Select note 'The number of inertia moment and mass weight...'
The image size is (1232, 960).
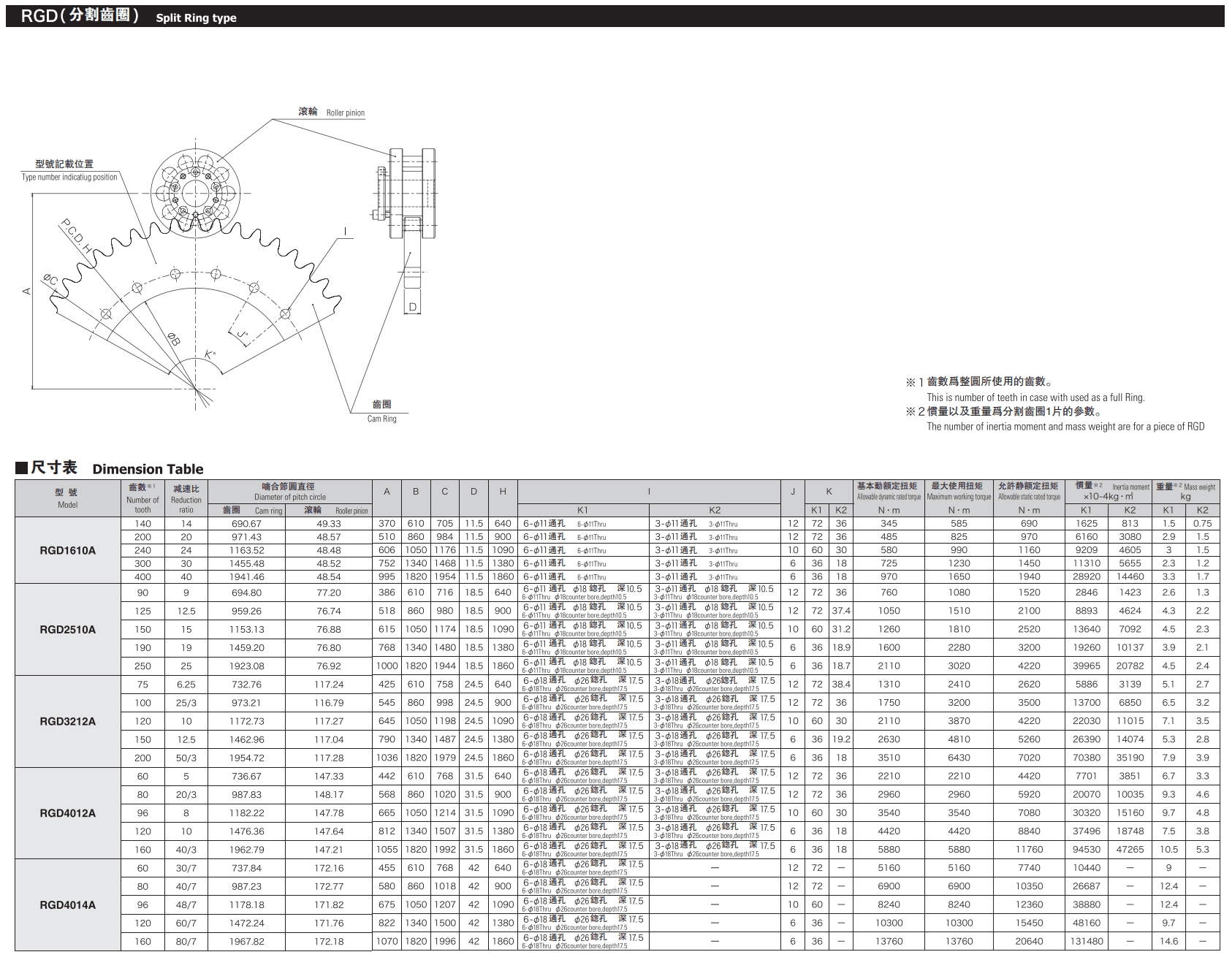[1065, 427]
